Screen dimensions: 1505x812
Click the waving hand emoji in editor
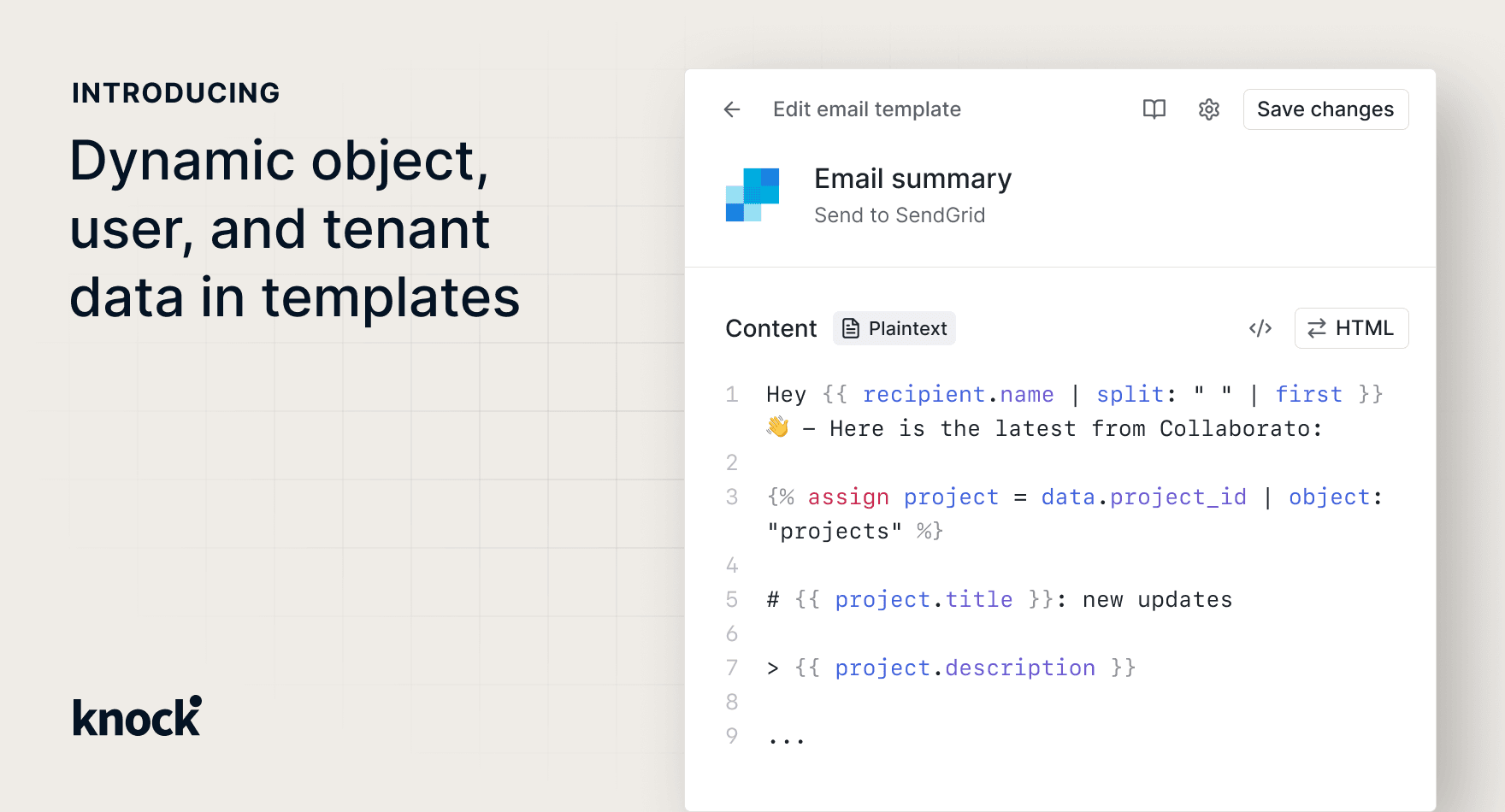click(777, 427)
